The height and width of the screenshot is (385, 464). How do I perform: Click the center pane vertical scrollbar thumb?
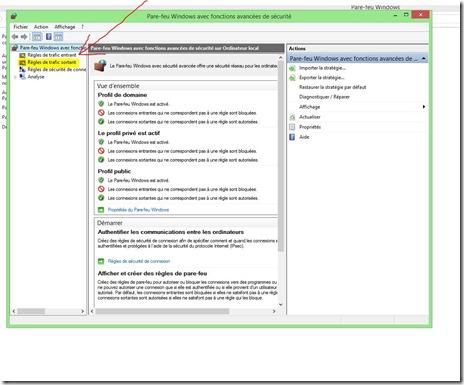pyautogui.click(x=281, y=157)
